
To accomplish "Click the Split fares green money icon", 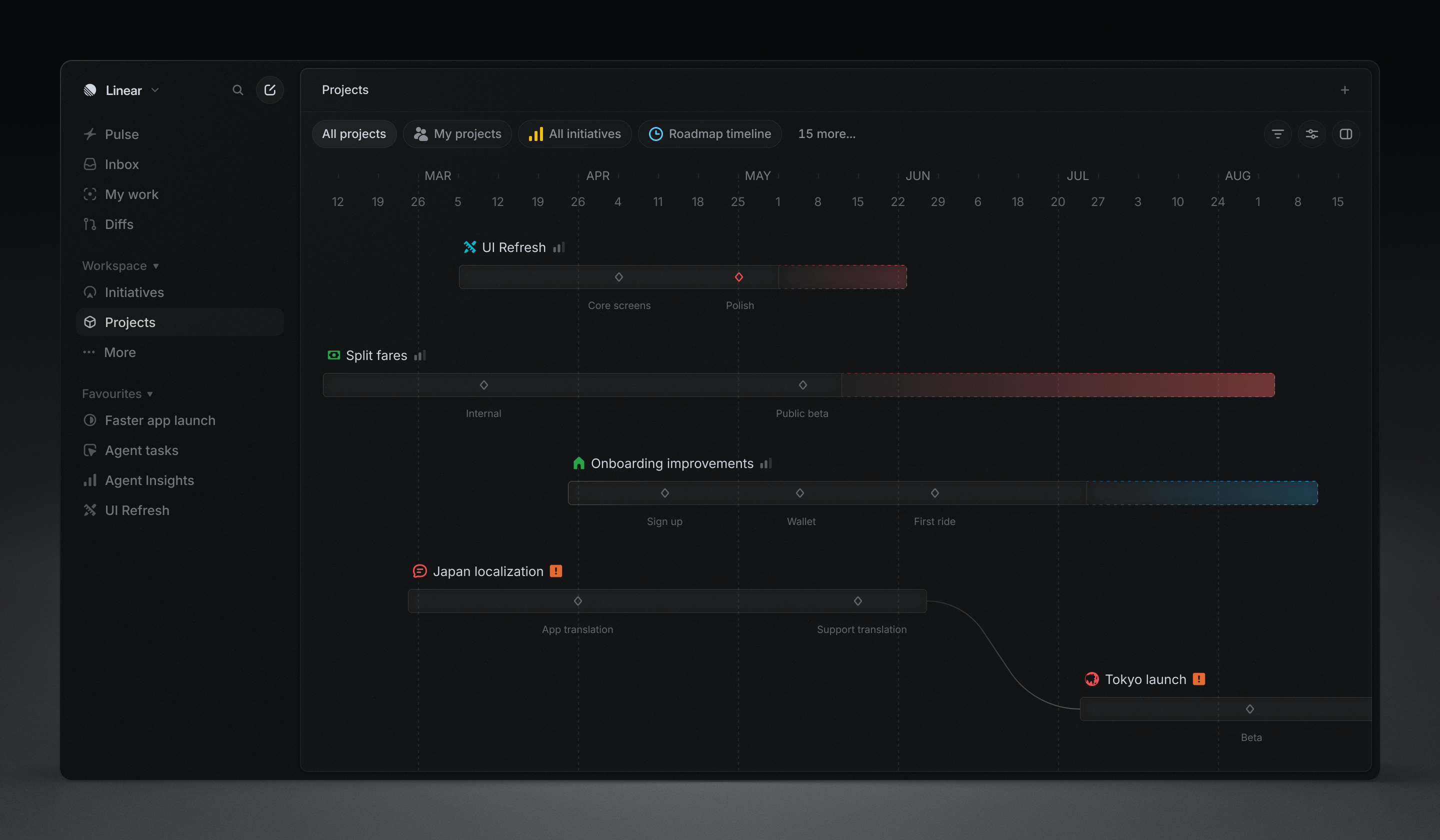I will (x=333, y=355).
